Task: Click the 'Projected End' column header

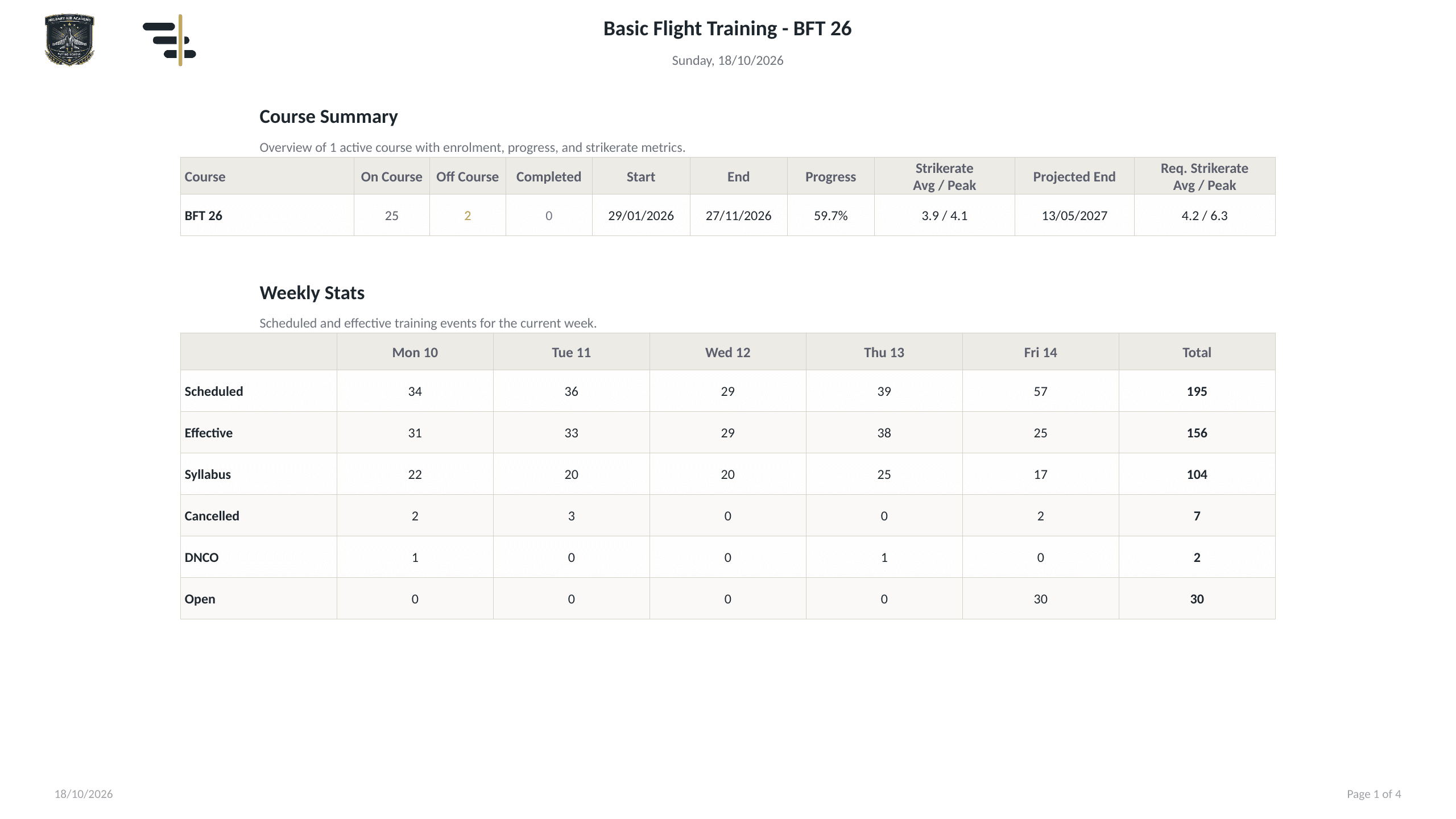Action: coord(1074,177)
